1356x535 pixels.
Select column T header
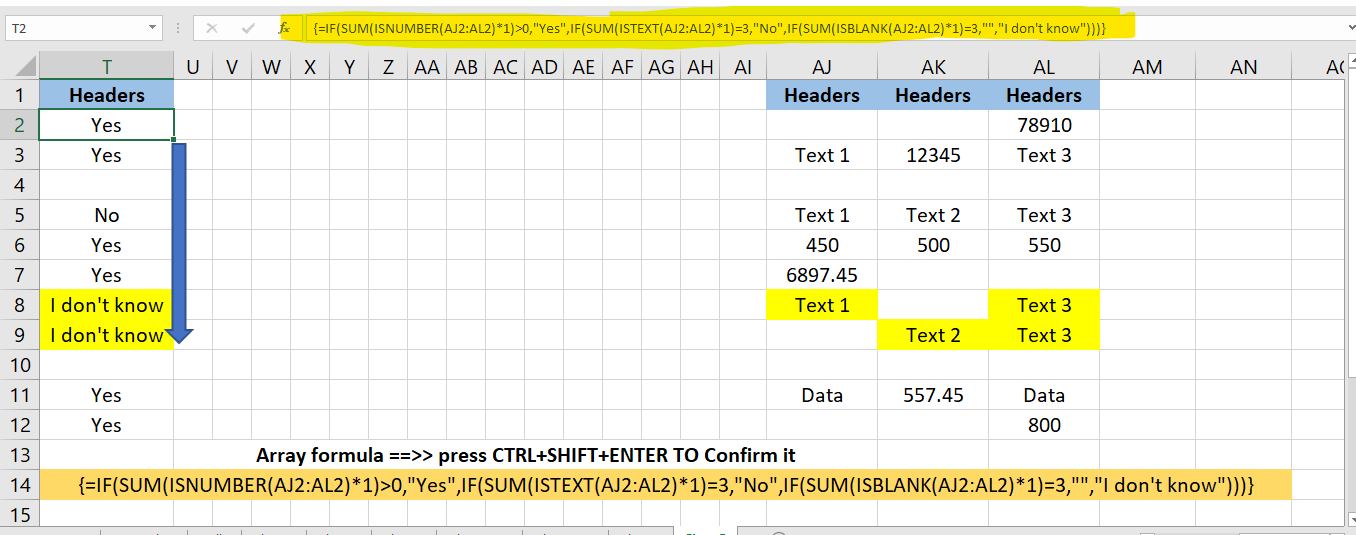point(106,67)
